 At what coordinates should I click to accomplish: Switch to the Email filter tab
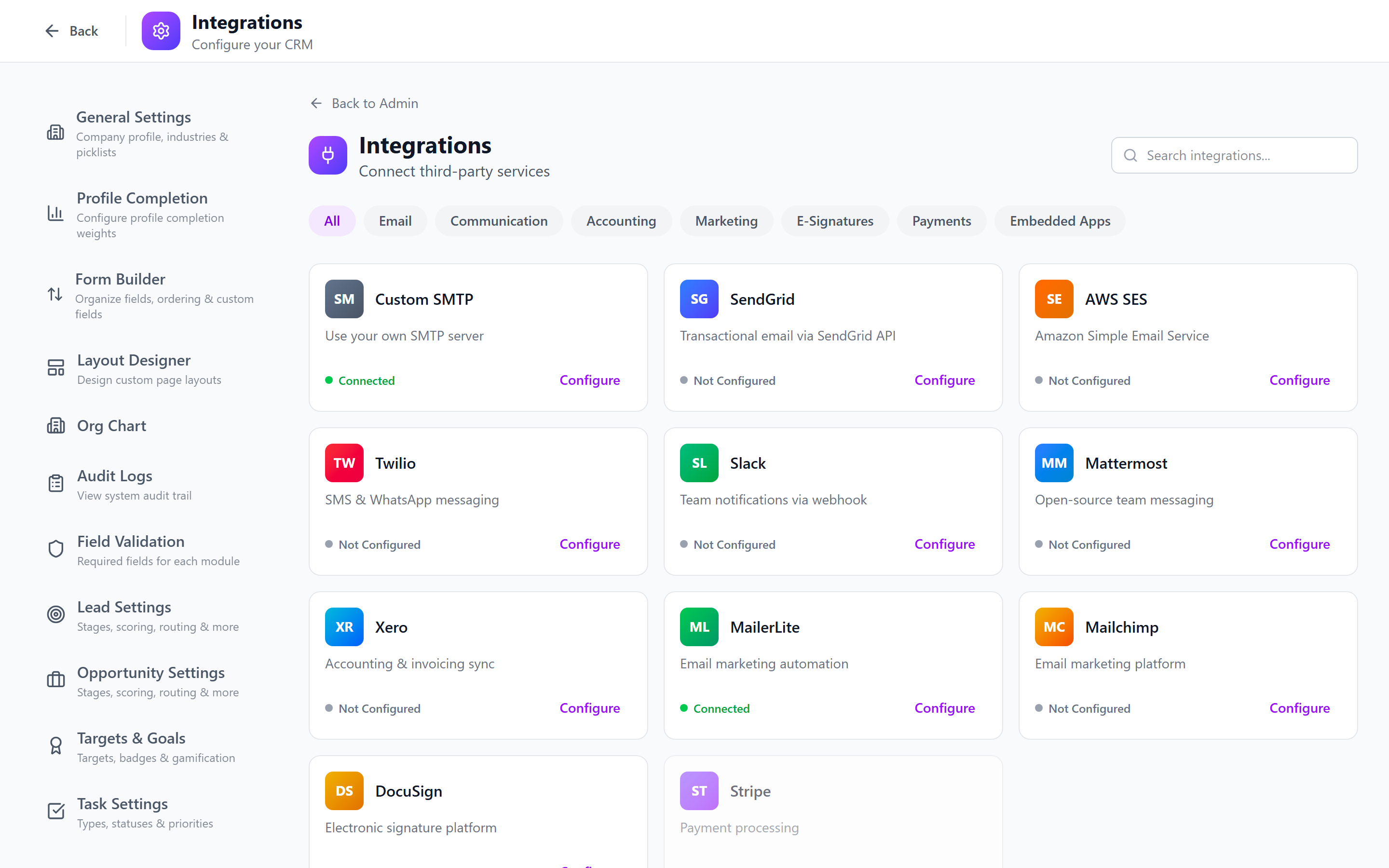pyautogui.click(x=395, y=221)
